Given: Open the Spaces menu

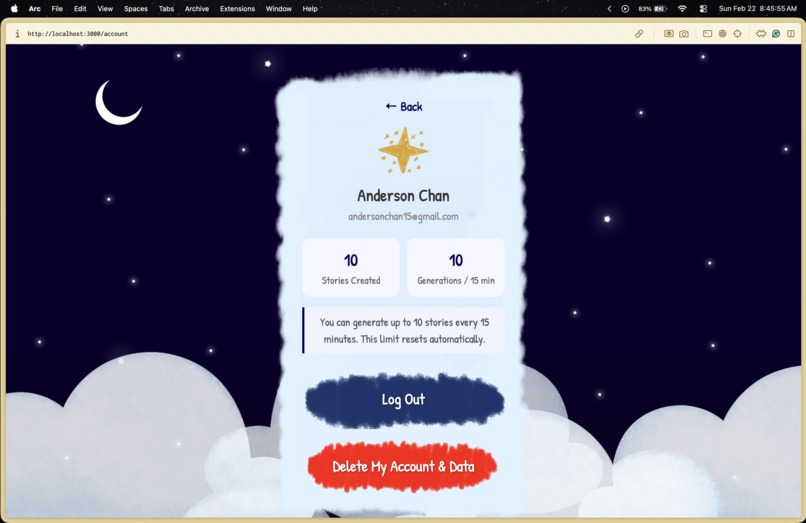Looking at the screenshot, I should pyautogui.click(x=136, y=9).
